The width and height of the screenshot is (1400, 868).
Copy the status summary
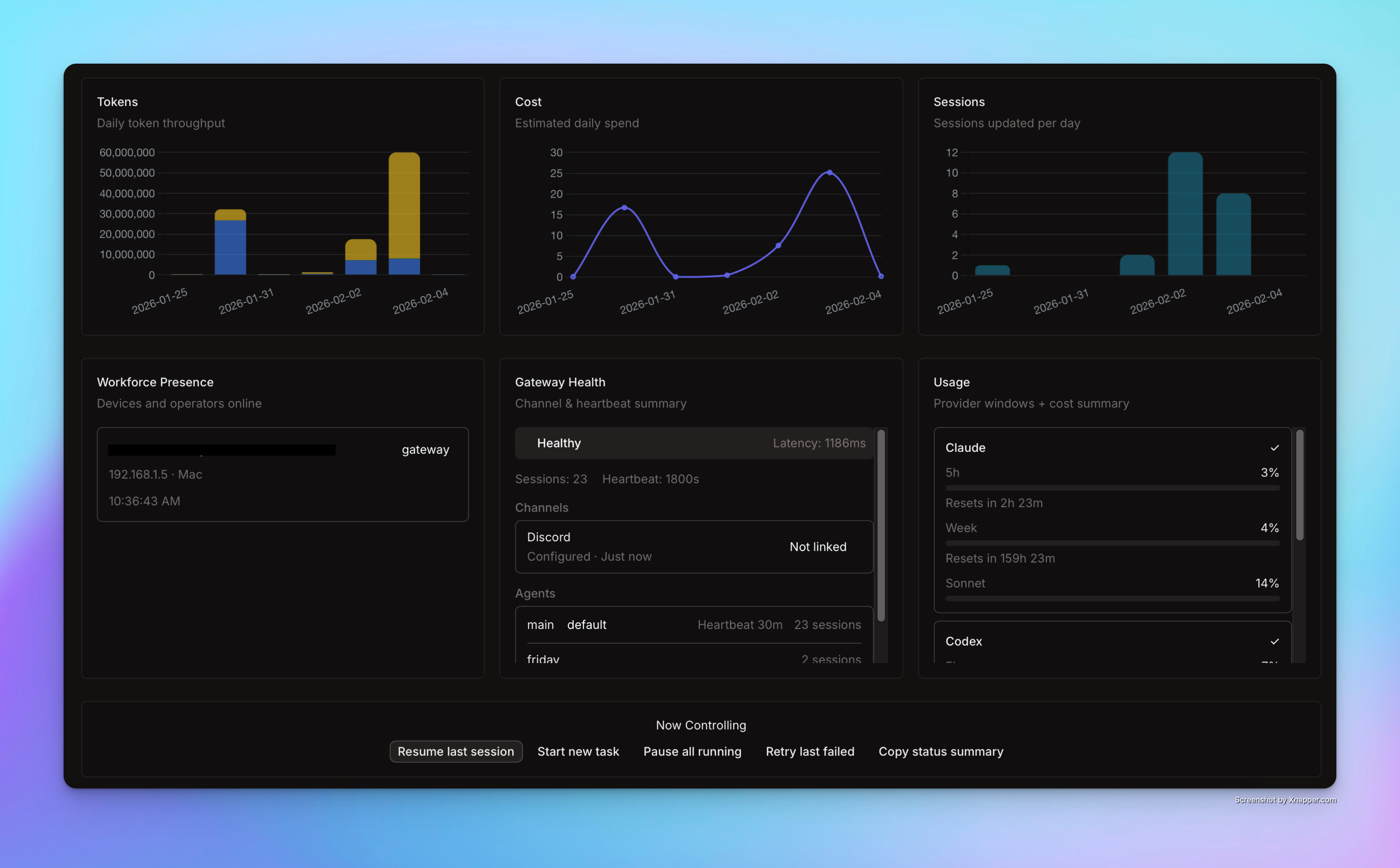940,751
